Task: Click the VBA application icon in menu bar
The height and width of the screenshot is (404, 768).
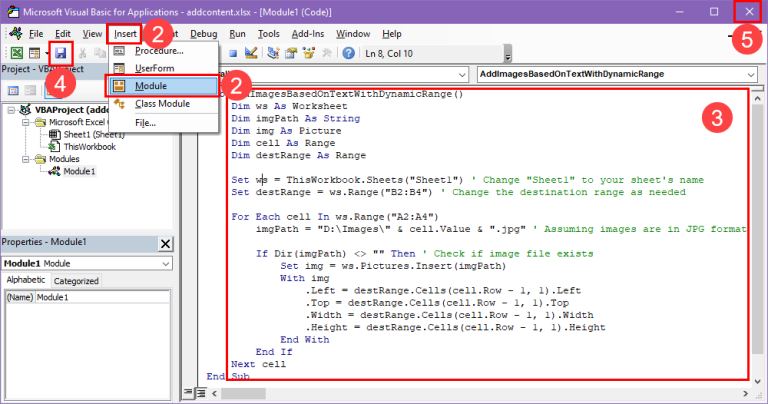Action: pos(16,33)
